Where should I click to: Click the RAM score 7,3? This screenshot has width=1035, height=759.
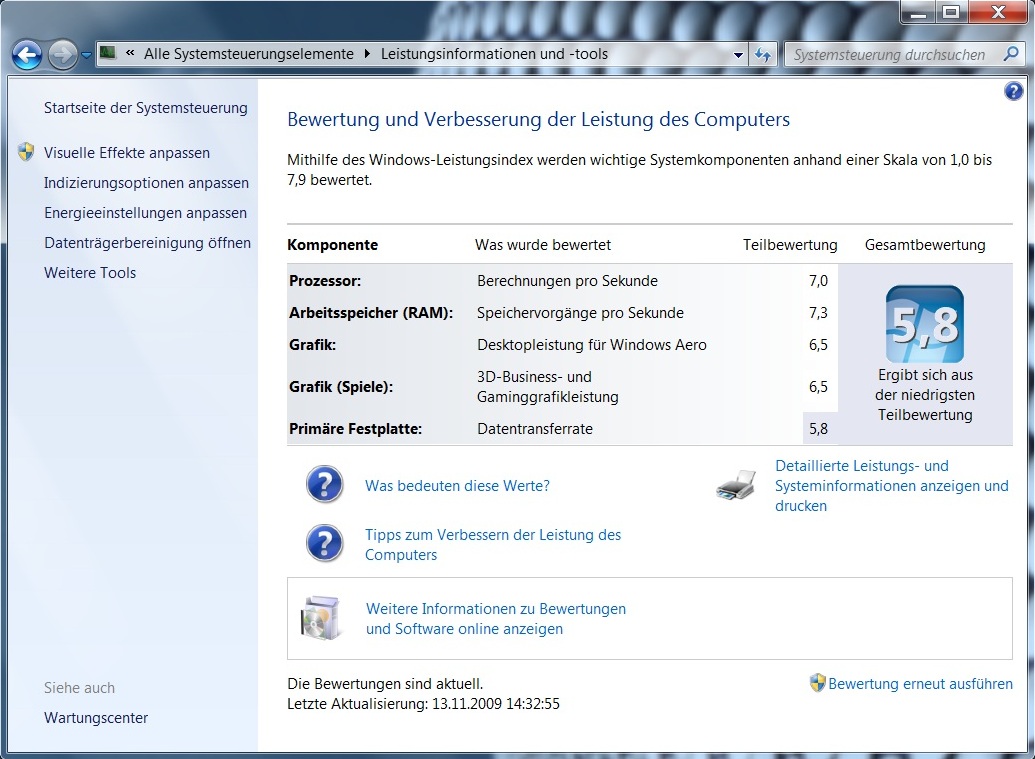point(818,313)
